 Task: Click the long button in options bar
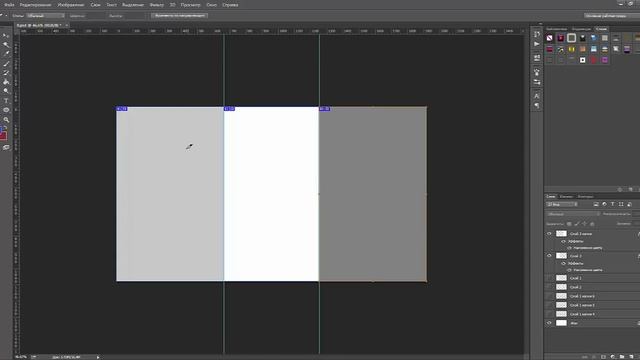[180, 16]
